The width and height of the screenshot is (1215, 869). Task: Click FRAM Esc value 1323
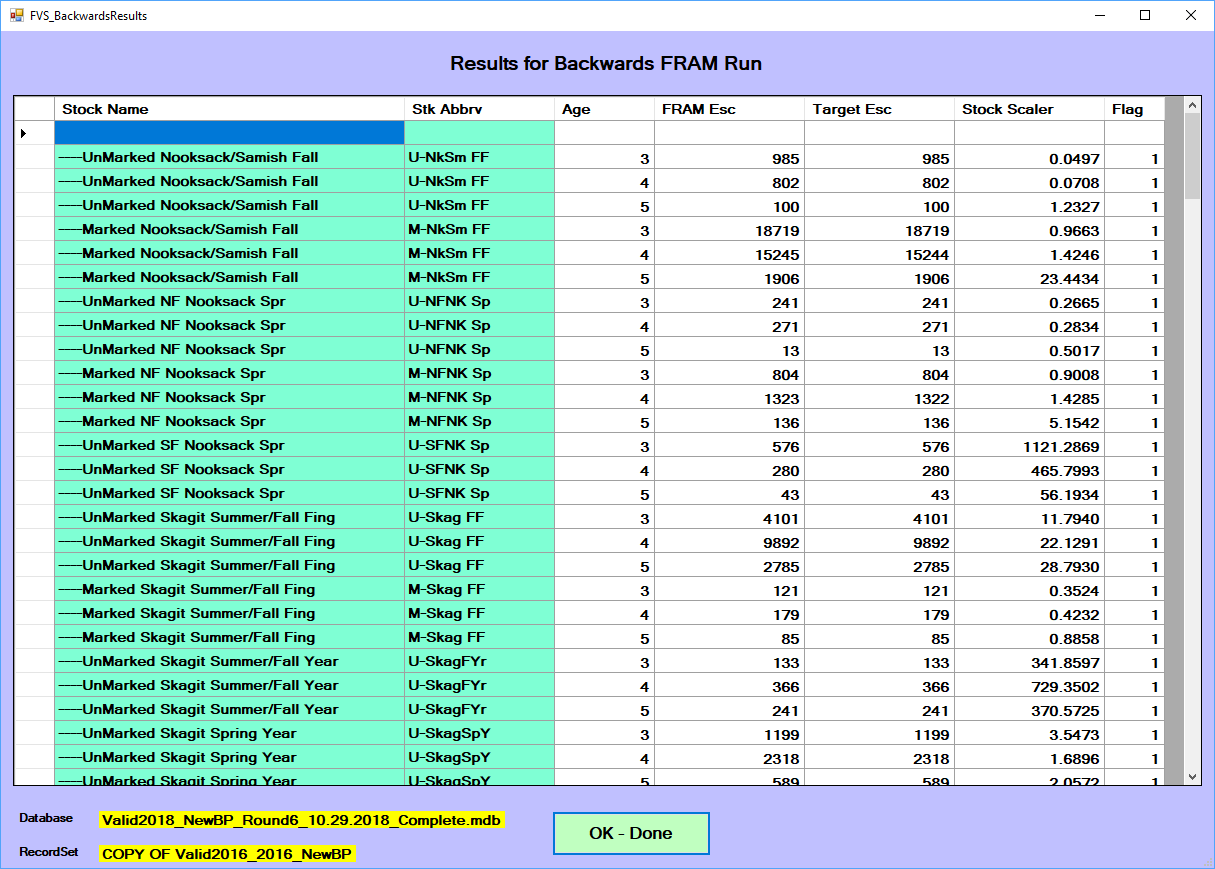779,398
